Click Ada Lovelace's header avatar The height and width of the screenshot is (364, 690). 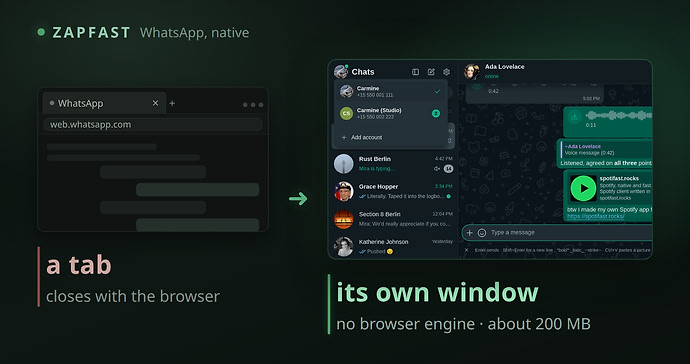point(472,71)
